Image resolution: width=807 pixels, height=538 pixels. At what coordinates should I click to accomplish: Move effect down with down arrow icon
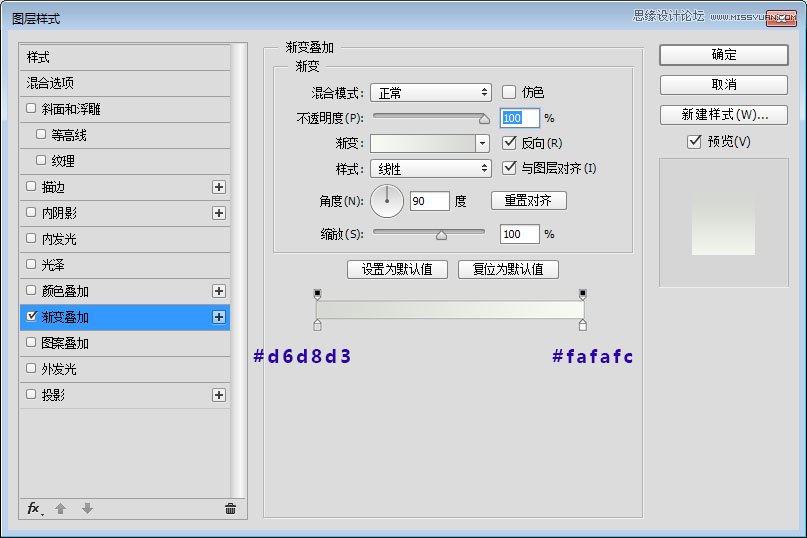click(x=87, y=509)
